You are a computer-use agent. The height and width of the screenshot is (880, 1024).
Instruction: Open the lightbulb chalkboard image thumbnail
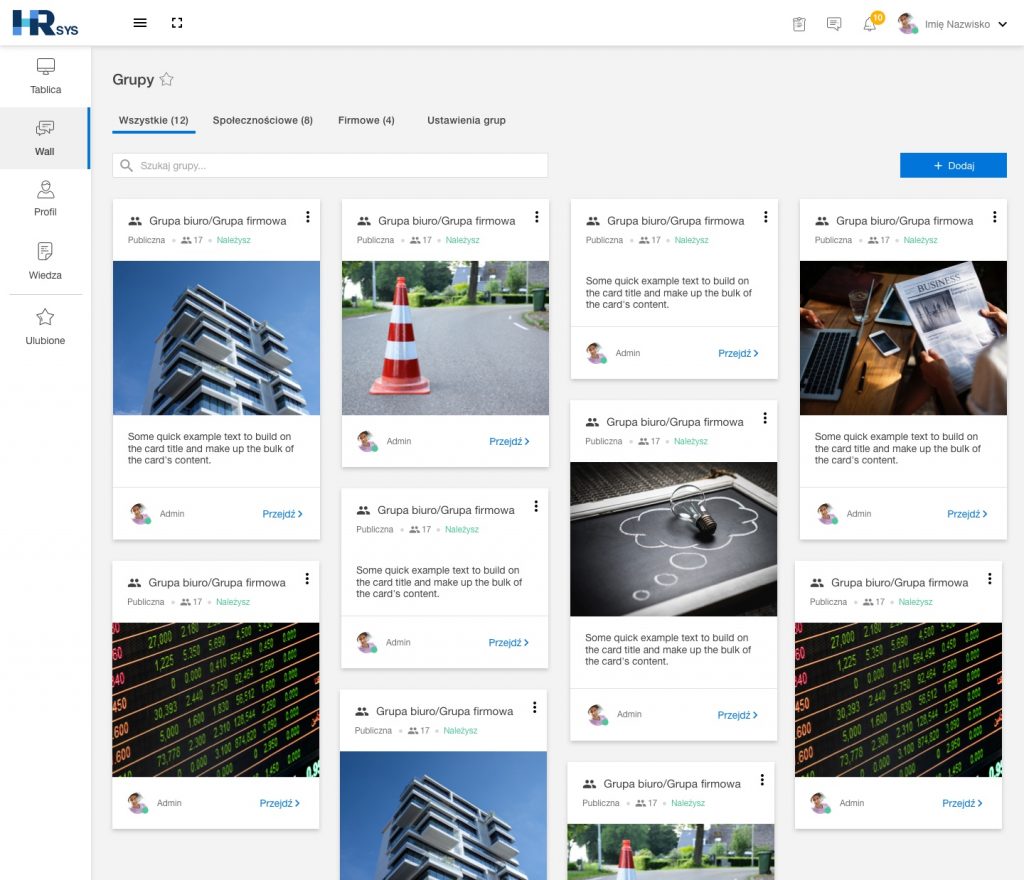tap(673, 539)
